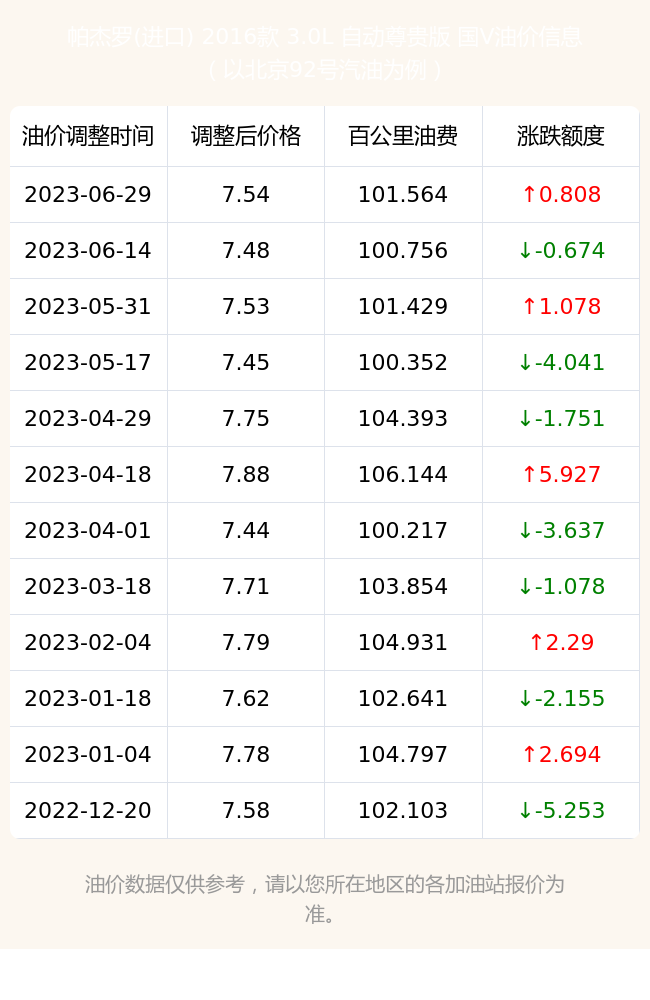
Task: Click the 调整后价格 column header
Action: coord(246,136)
